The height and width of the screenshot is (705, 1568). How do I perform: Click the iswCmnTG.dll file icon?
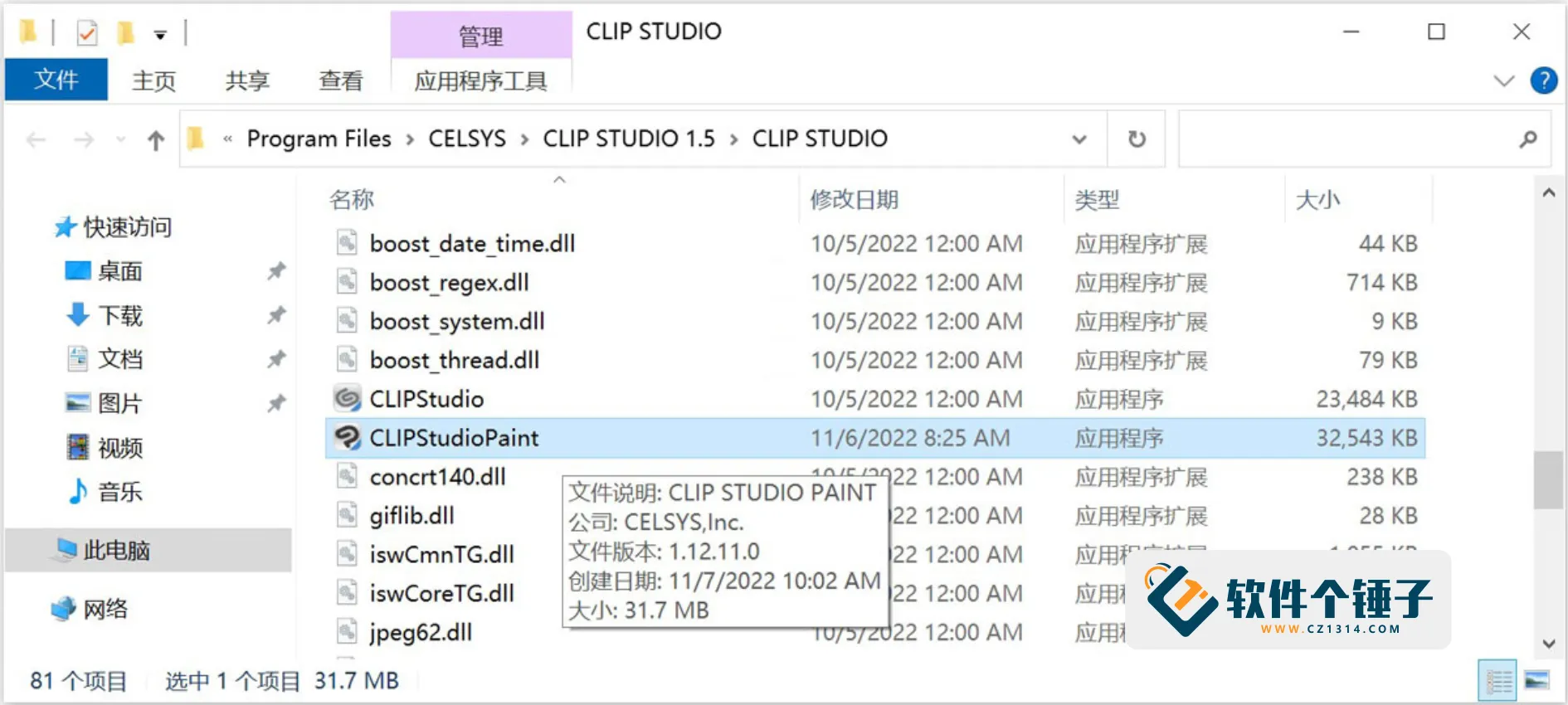347,554
